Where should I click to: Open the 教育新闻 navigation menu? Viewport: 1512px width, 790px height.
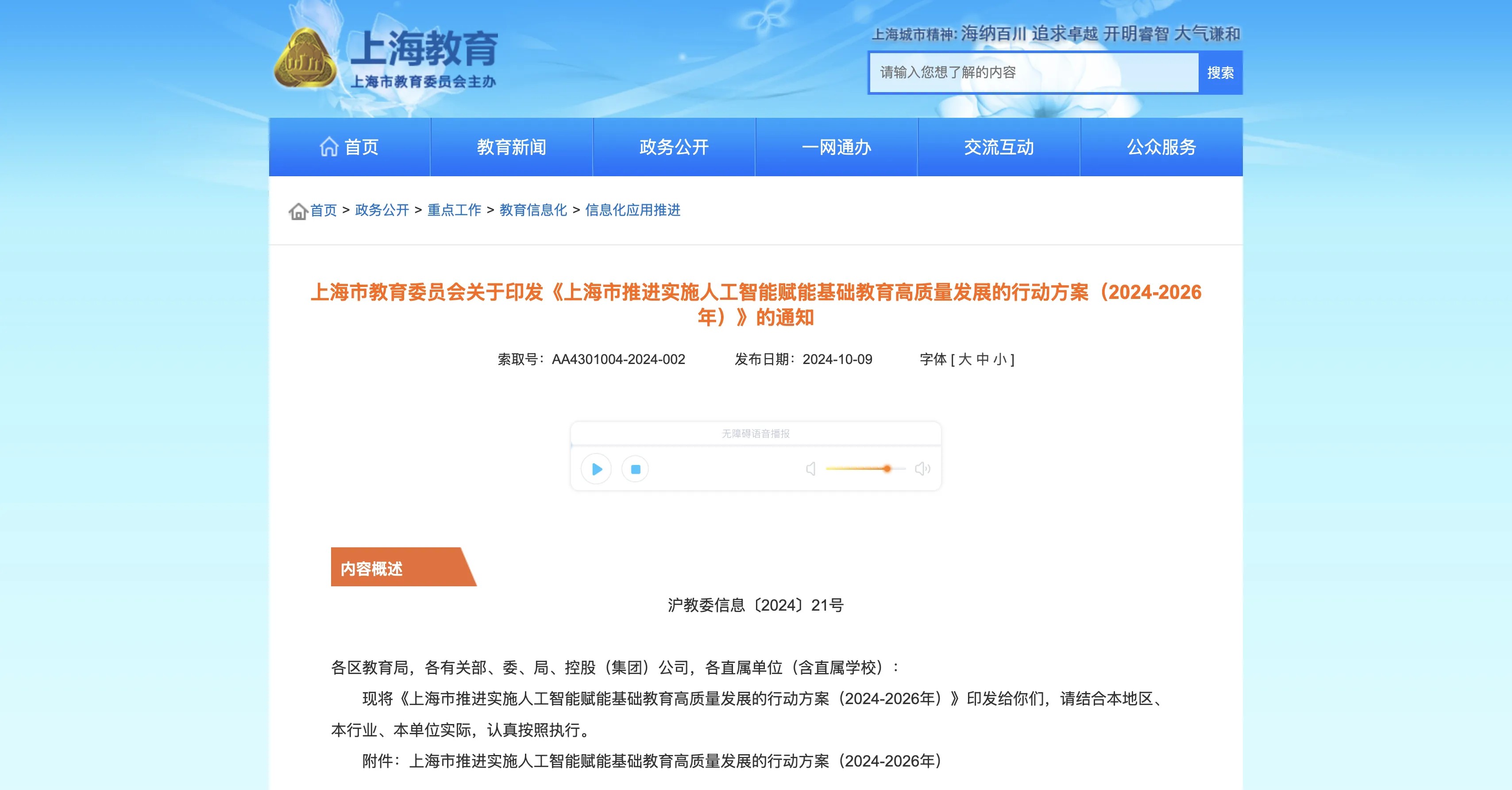point(511,147)
